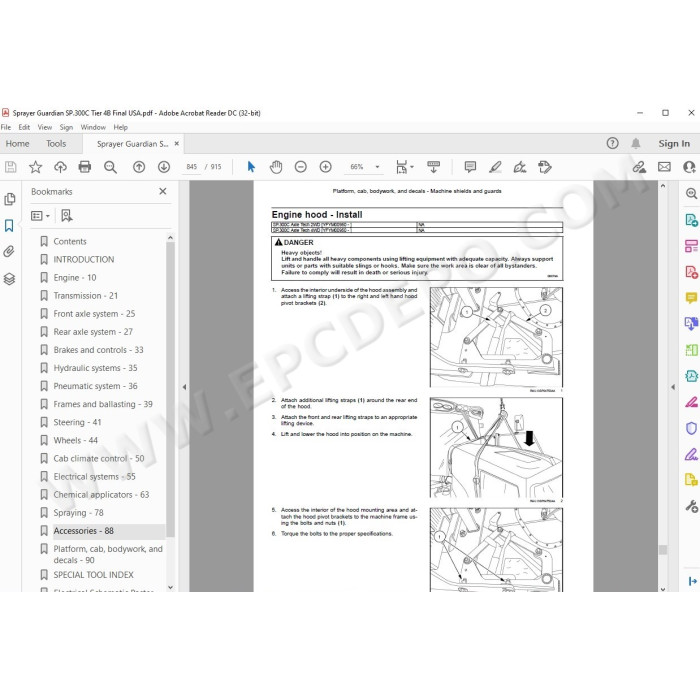Screen dimensions: 700x700
Task: Click the add new bookmark icon
Action: [67, 216]
